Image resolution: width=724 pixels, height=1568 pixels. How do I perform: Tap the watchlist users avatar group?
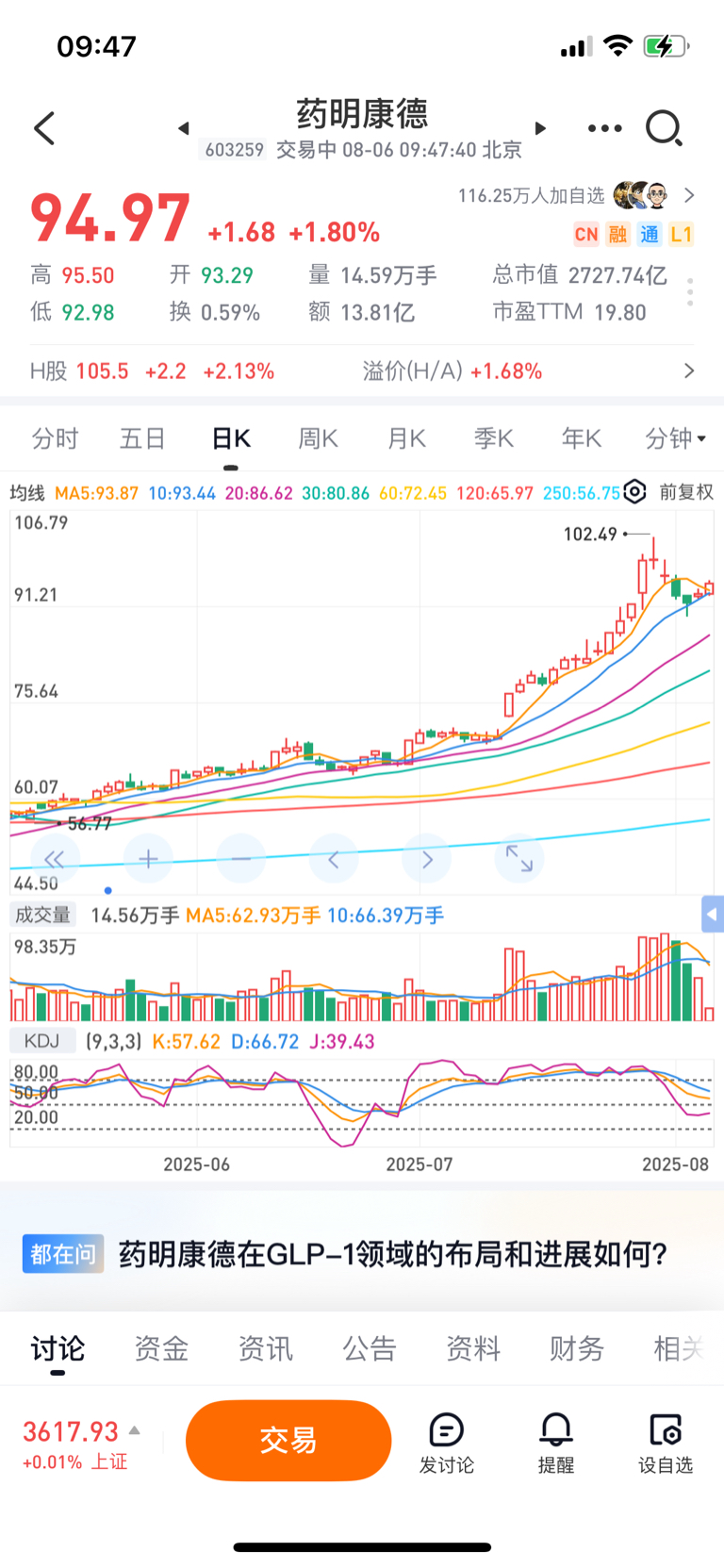640,195
